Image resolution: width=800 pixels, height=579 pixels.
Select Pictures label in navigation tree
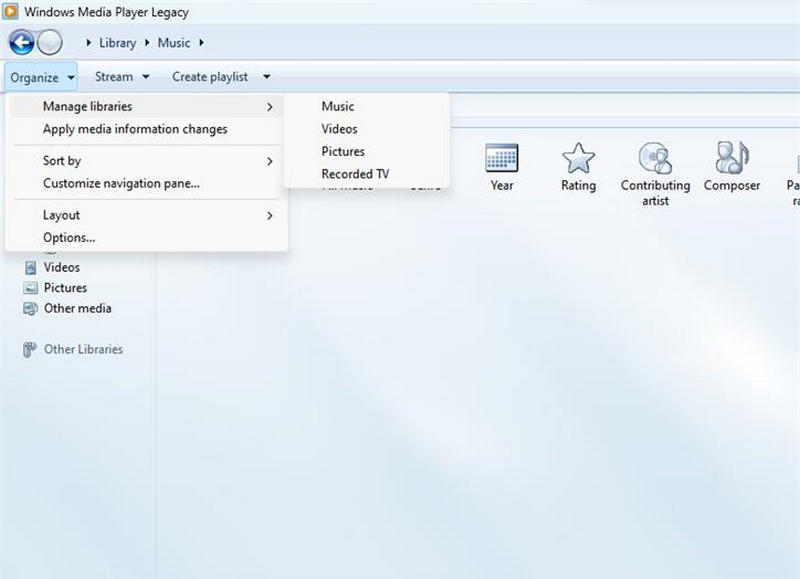[65, 288]
